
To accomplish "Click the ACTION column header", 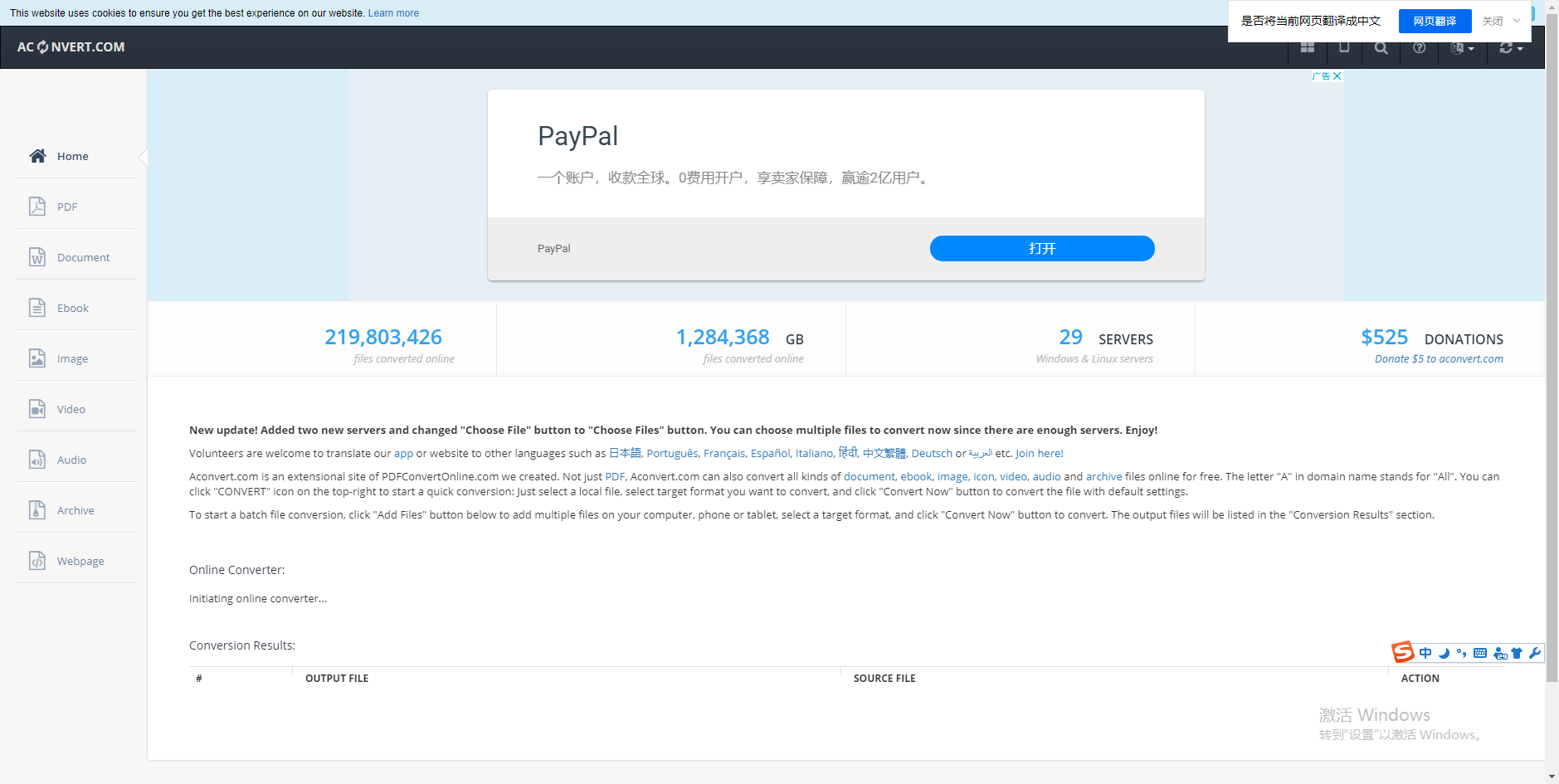I will tap(1420, 678).
